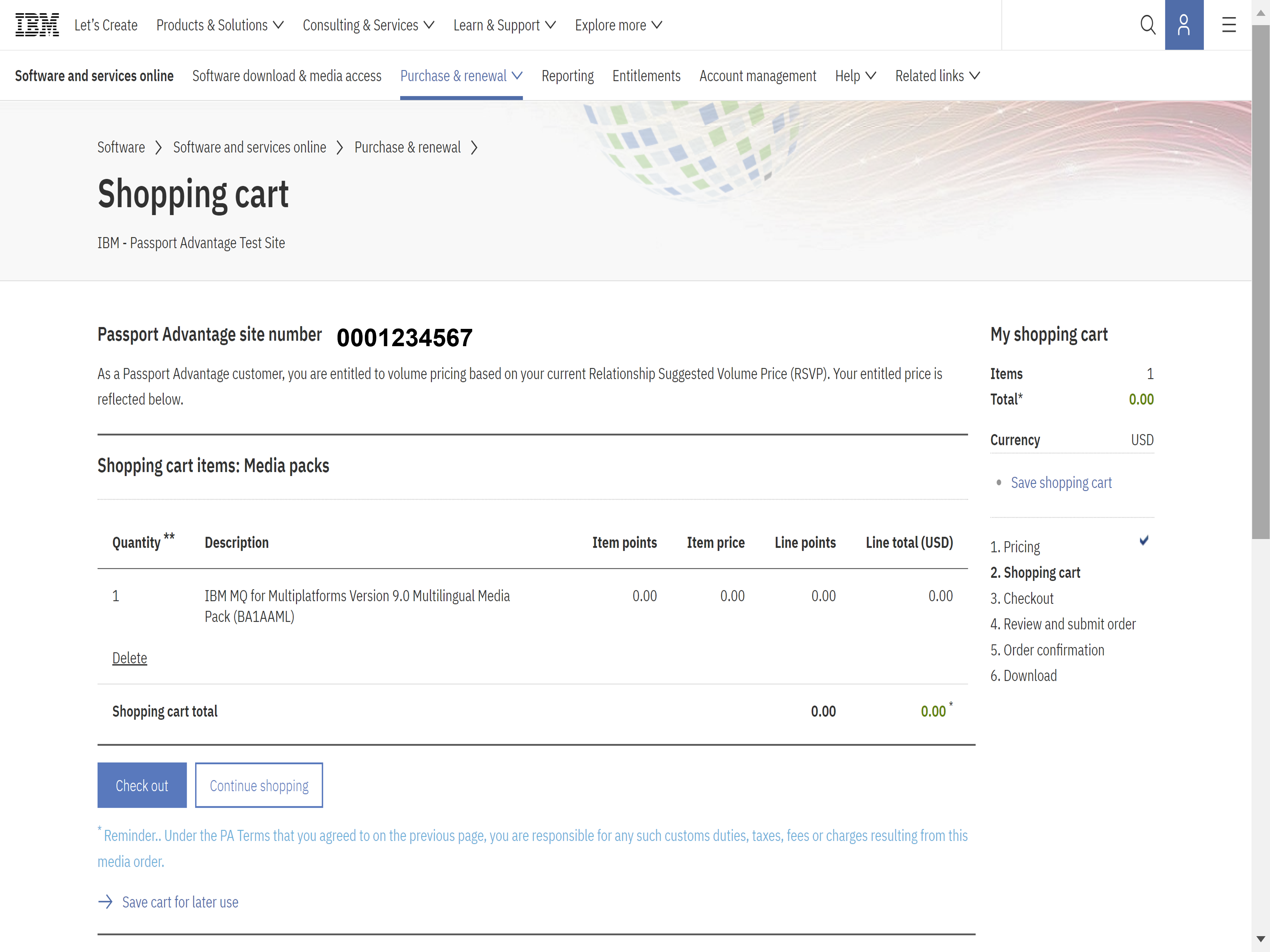This screenshot has width=1270, height=952.
Task: Click the customs duties Reminder text
Action: click(x=532, y=848)
